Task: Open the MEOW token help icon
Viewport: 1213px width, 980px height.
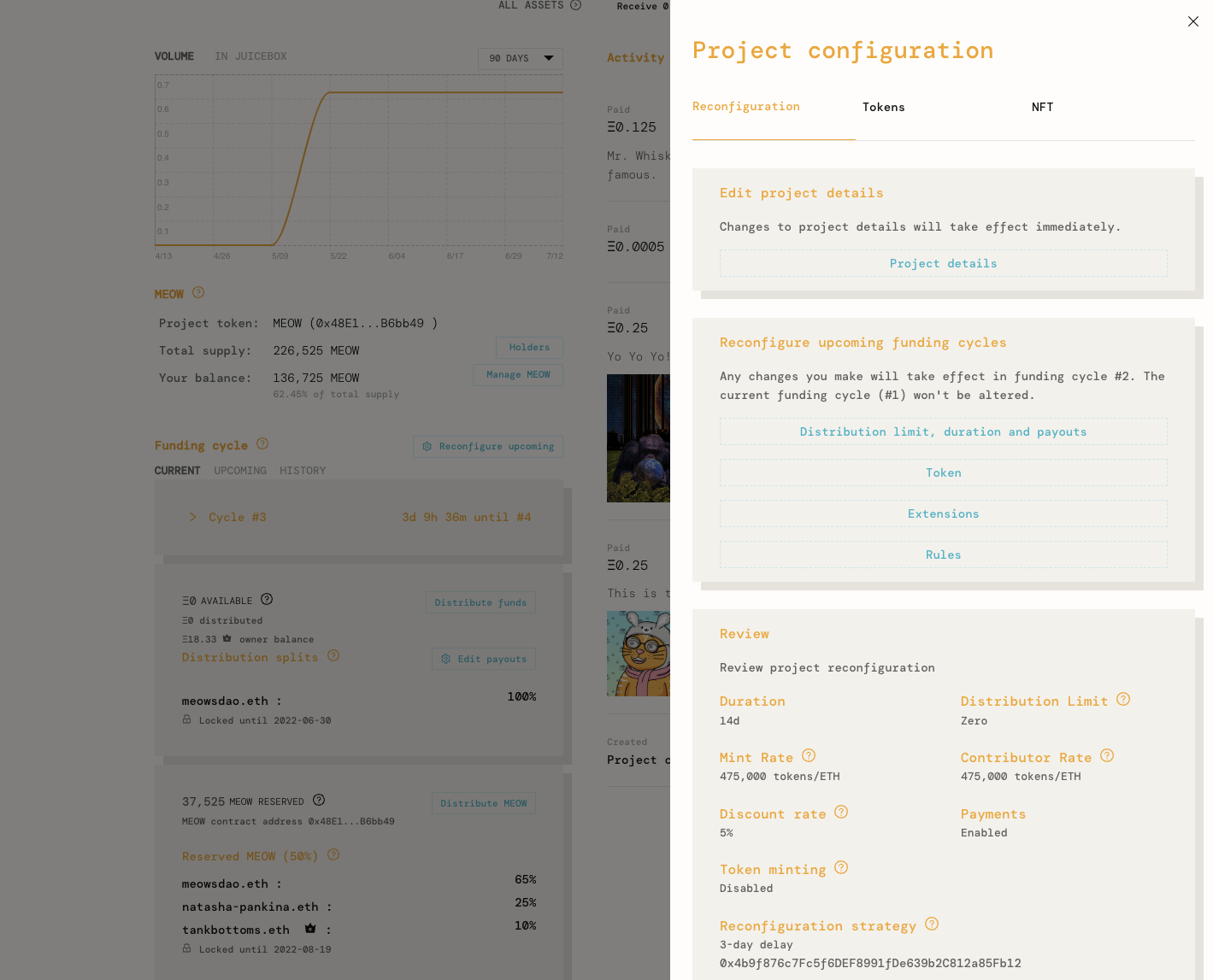Action: pos(198,292)
